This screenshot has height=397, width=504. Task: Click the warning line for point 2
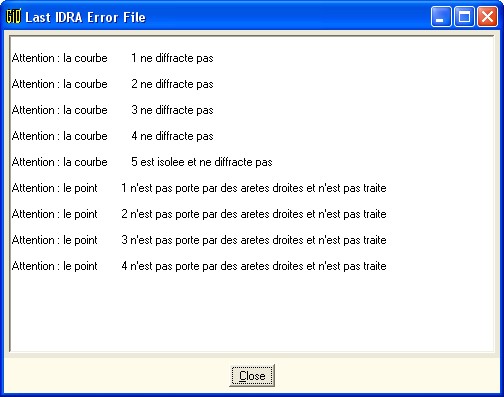(199, 214)
